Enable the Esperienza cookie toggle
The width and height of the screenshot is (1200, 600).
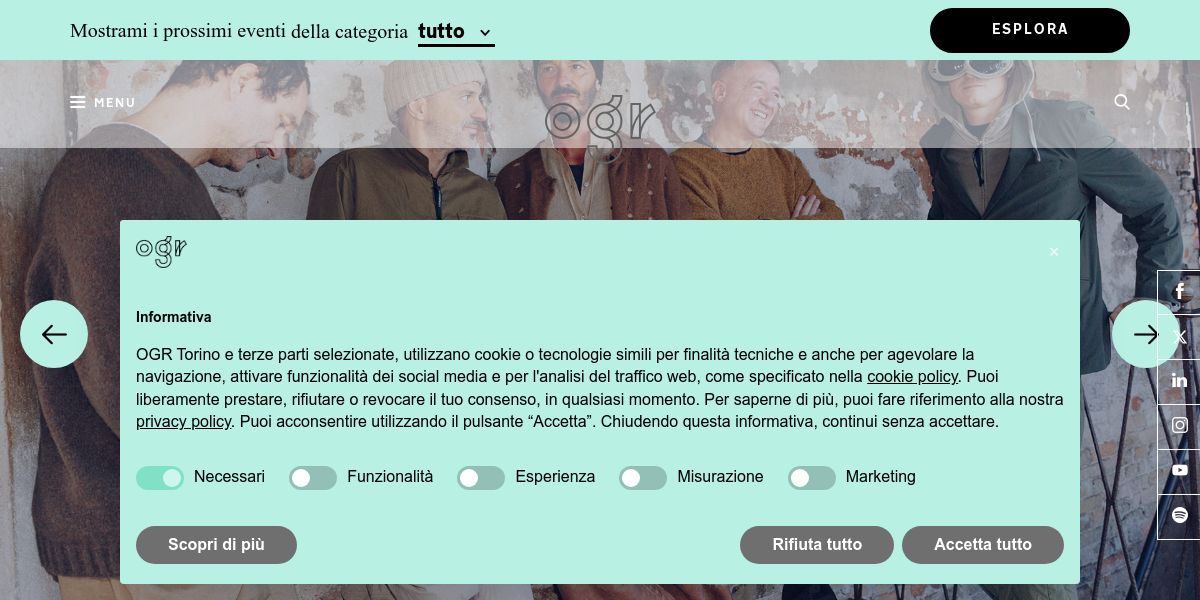481,478
